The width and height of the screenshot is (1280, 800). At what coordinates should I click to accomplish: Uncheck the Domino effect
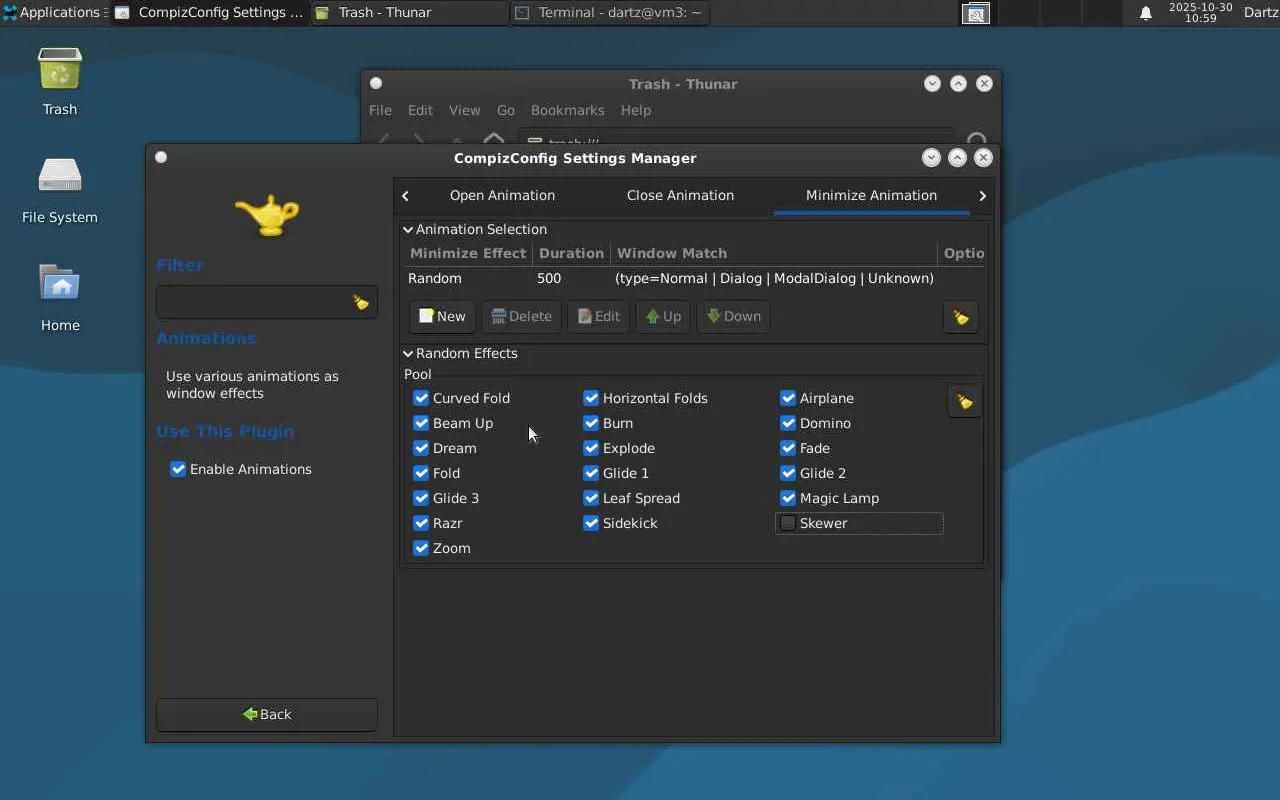(x=788, y=423)
